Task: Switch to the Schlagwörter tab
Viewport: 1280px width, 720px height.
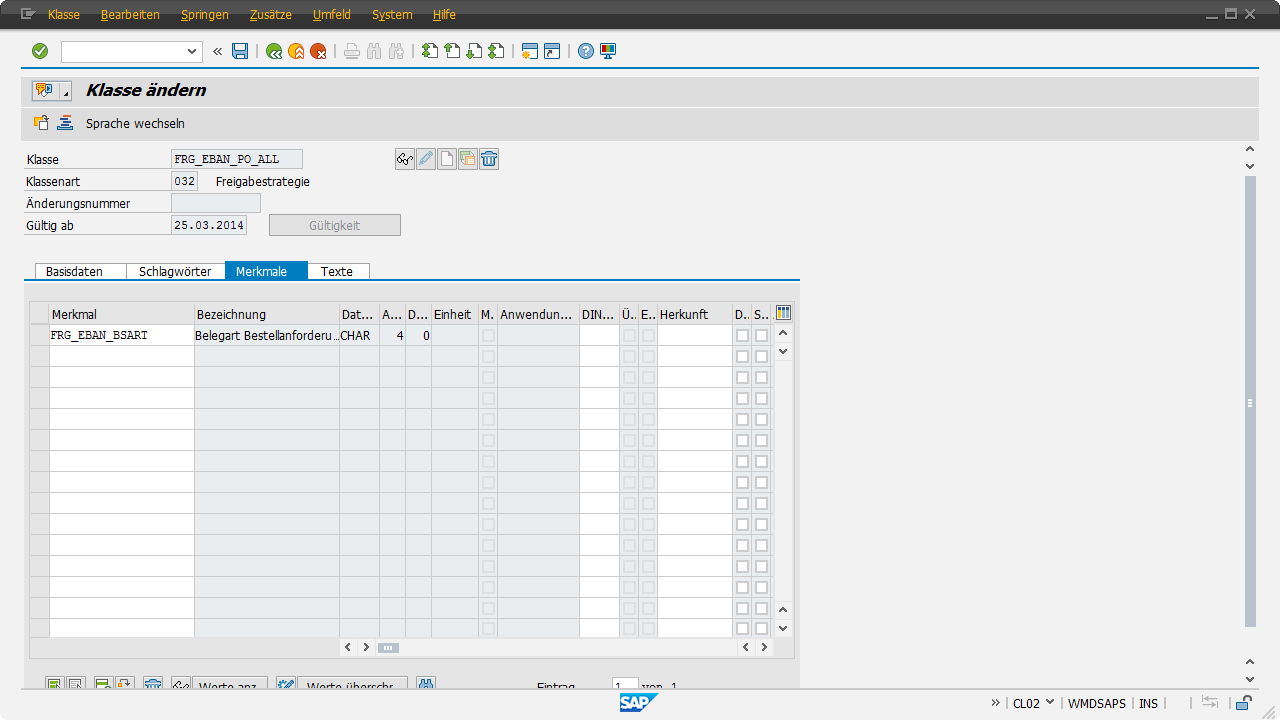Action: [x=175, y=272]
